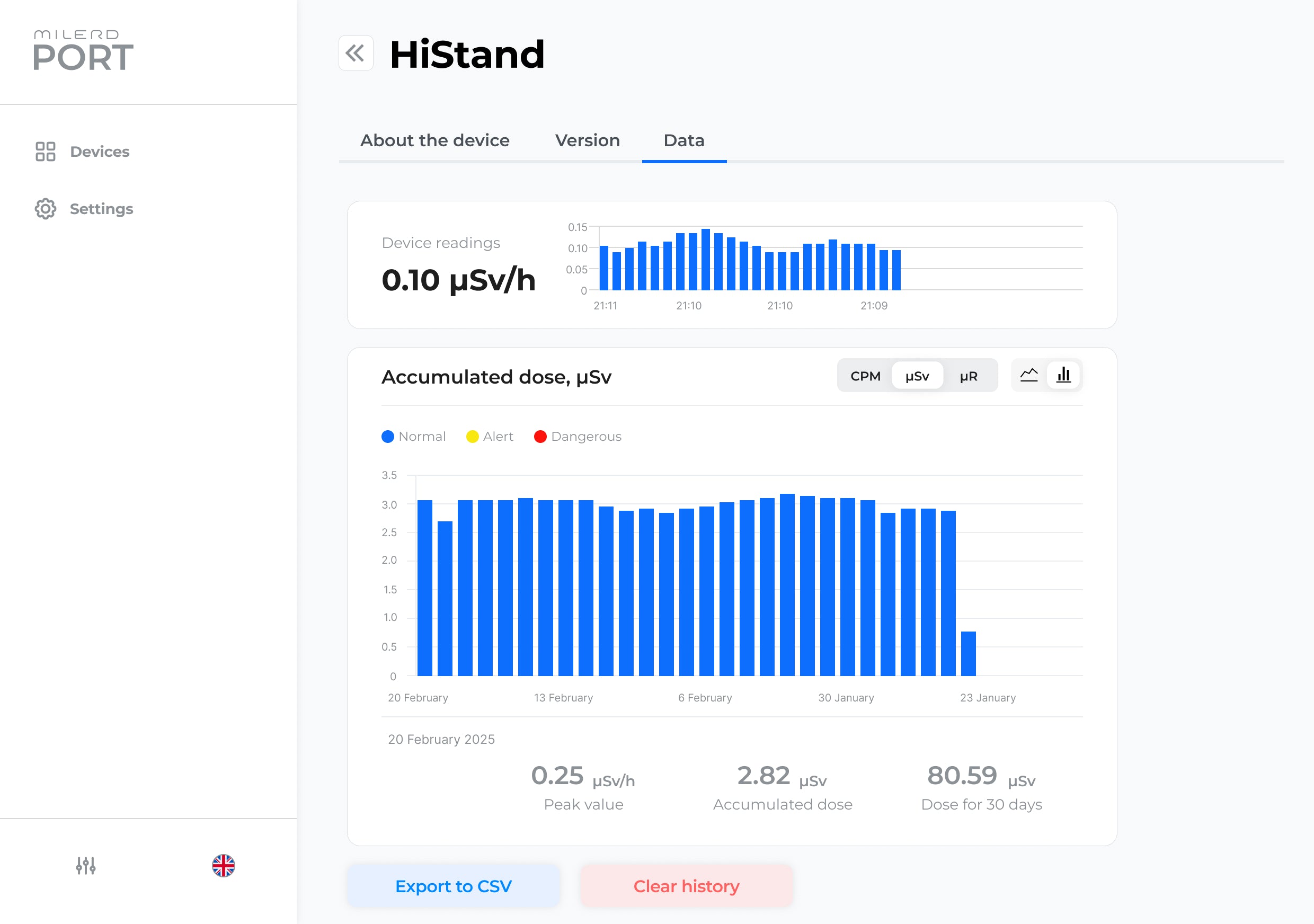This screenshot has width=1314, height=924.
Task: Click the blue Normal legend dot
Action: [387, 437]
